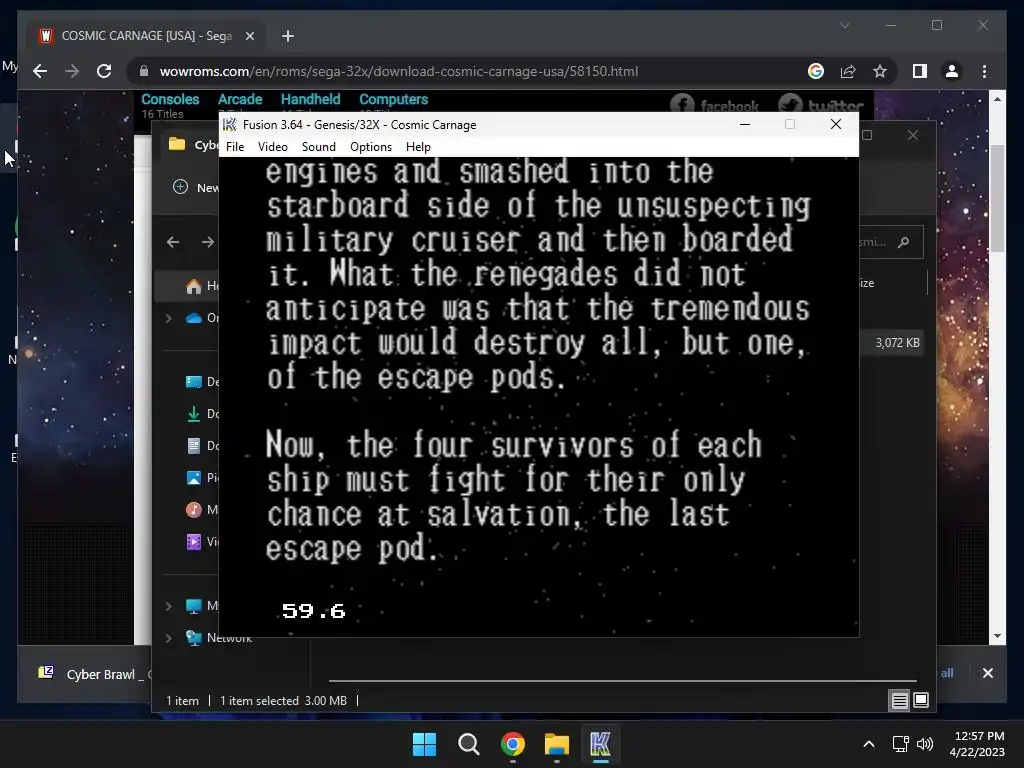Open Music folder in Explorer sidebar
Screen dimensions: 1024x768
[202, 510]
